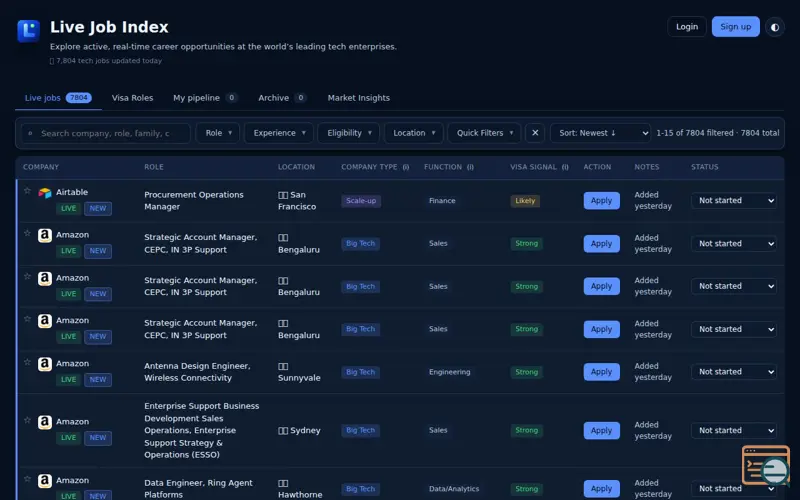Click the Likely visa signal badge
Viewport: 800px width, 500px height.
[x=525, y=201]
